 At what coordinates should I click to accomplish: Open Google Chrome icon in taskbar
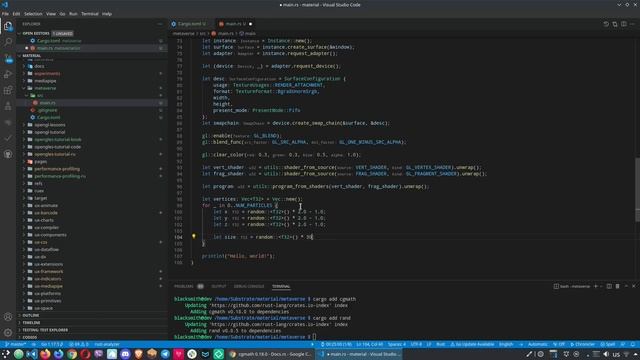pyautogui.click(x=72, y=354)
